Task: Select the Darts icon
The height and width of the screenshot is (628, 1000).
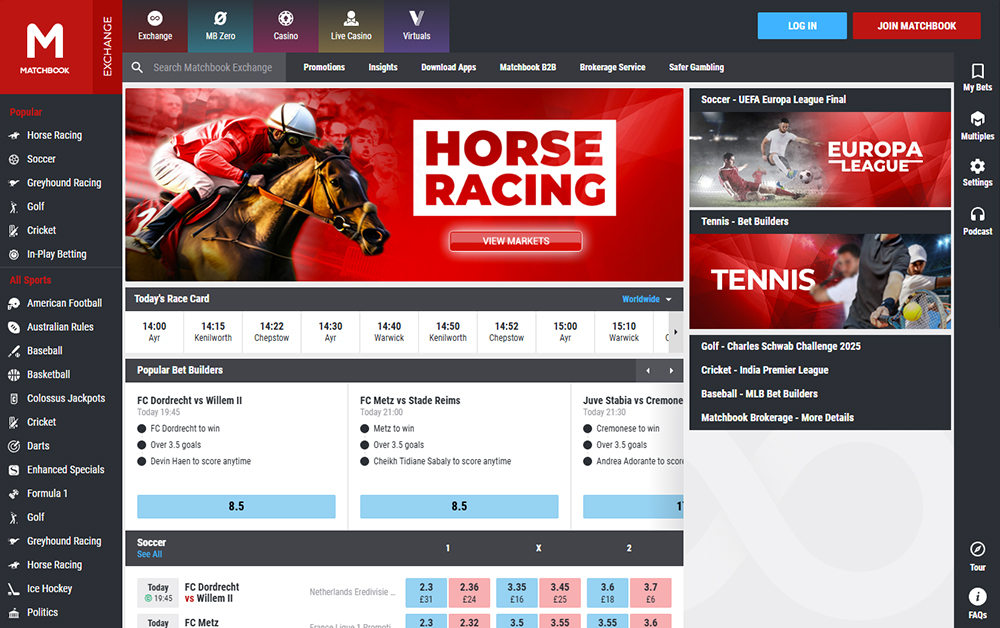Action: tap(13, 446)
